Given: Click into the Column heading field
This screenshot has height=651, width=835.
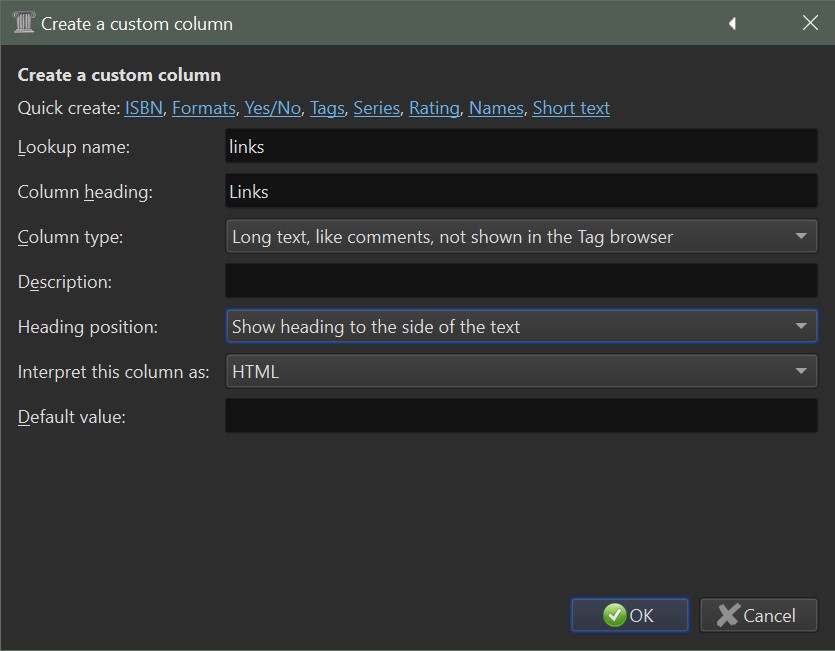Looking at the screenshot, I should (521, 191).
